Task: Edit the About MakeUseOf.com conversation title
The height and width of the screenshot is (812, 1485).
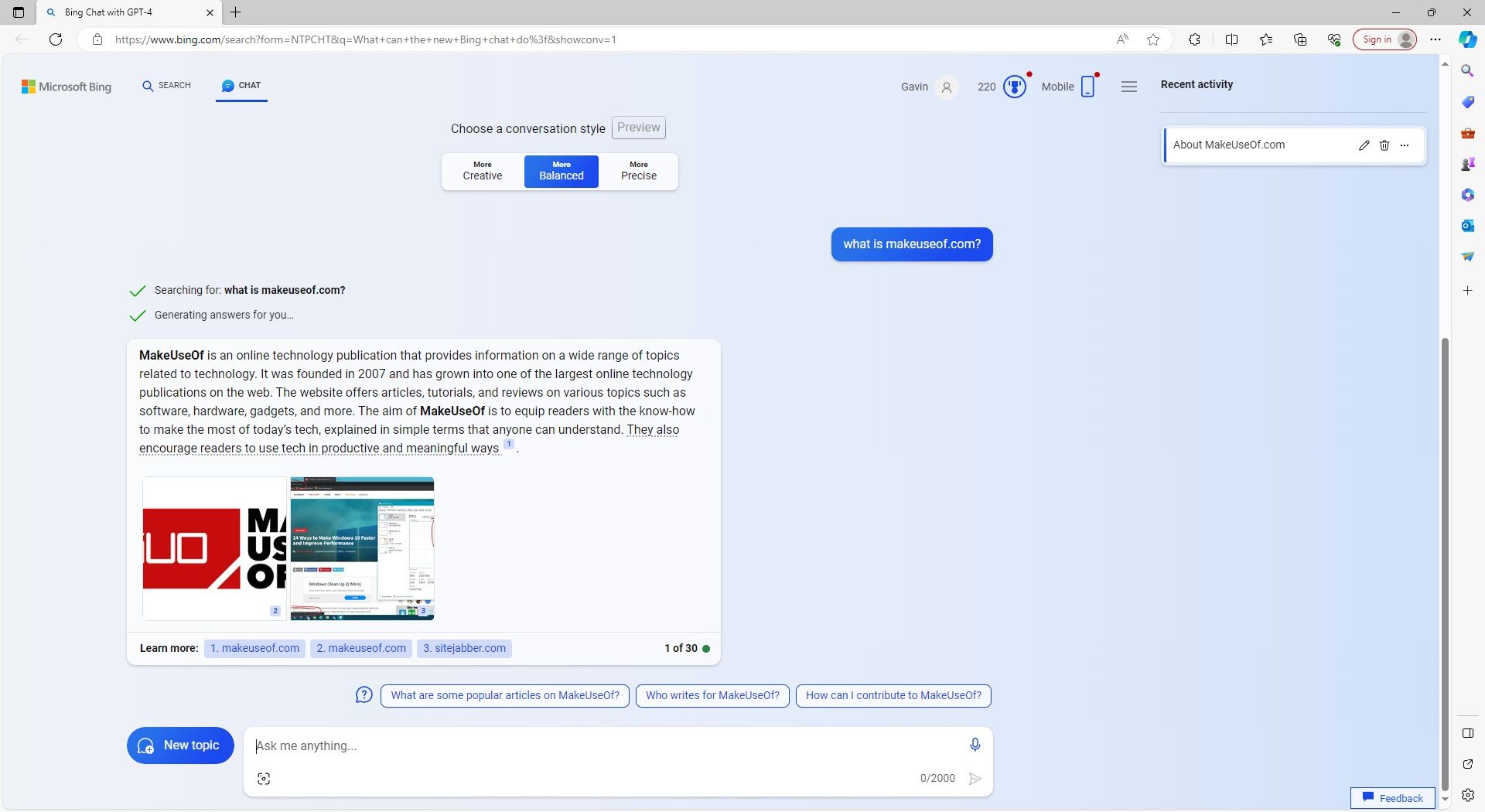Action: tap(1364, 145)
